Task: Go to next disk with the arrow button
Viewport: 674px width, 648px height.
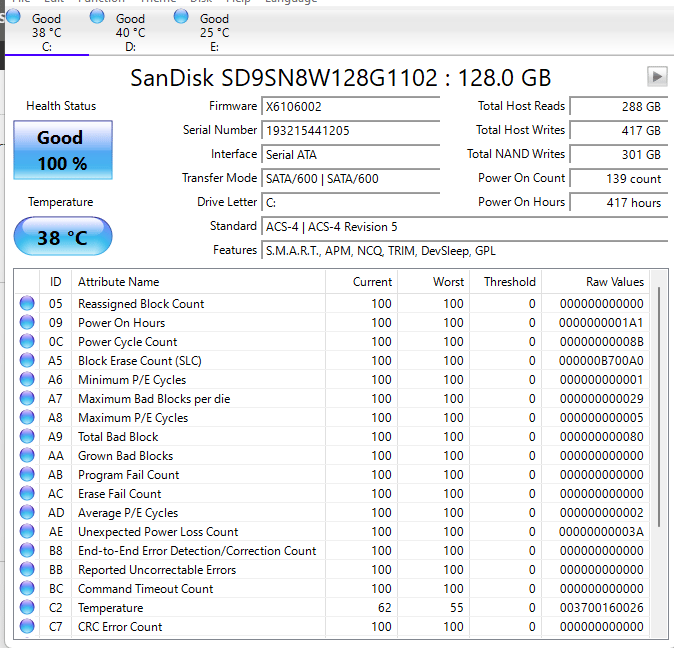Action: (x=657, y=77)
